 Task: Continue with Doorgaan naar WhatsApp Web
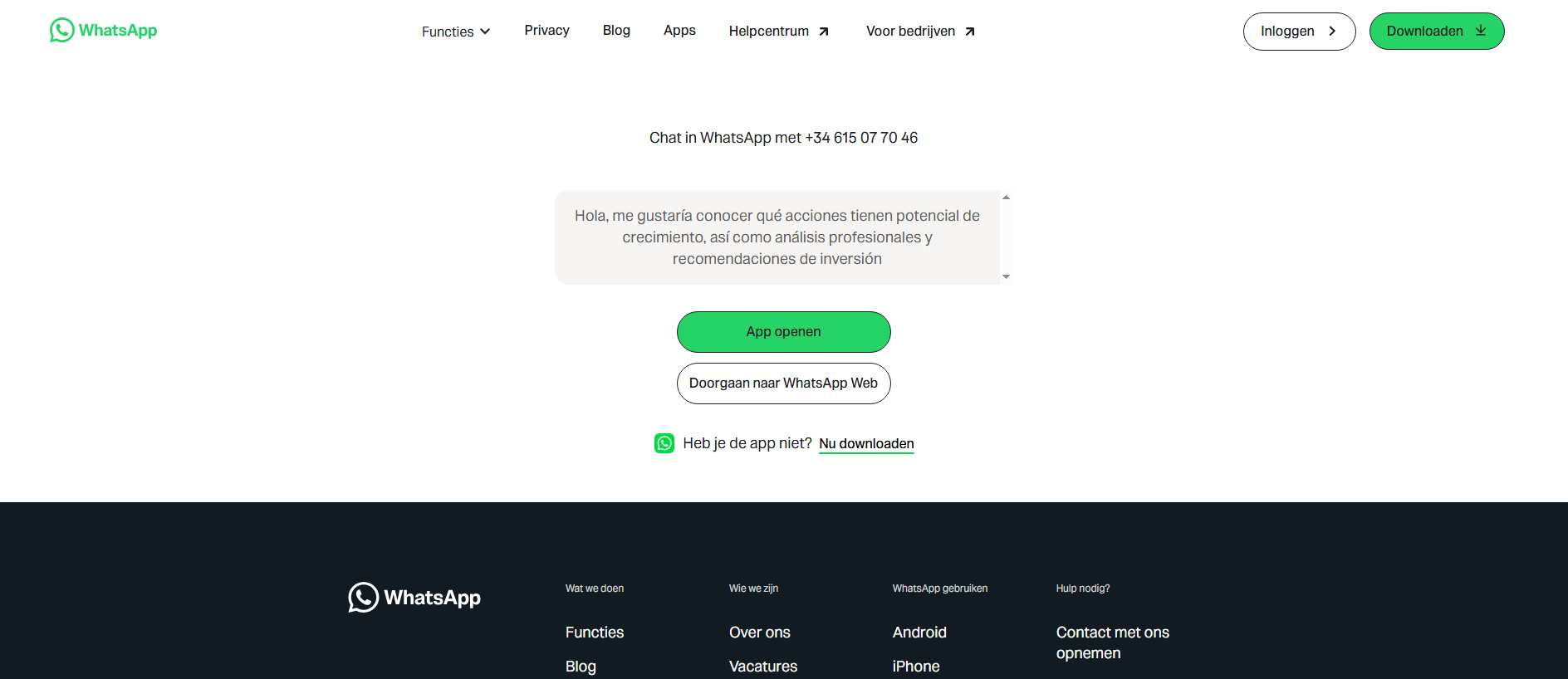point(784,383)
